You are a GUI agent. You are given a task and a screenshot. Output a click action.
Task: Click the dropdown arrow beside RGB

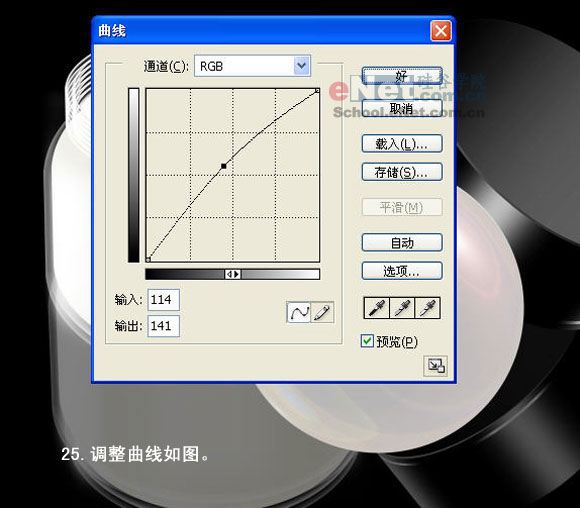click(x=302, y=66)
